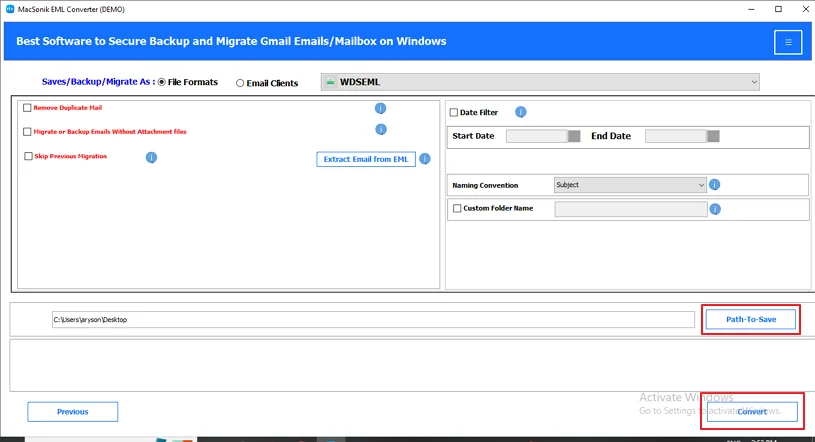This screenshot has height=442, width=815.
Task: Click the MacSonik app icon in title bar
Action: pos(10,9)
